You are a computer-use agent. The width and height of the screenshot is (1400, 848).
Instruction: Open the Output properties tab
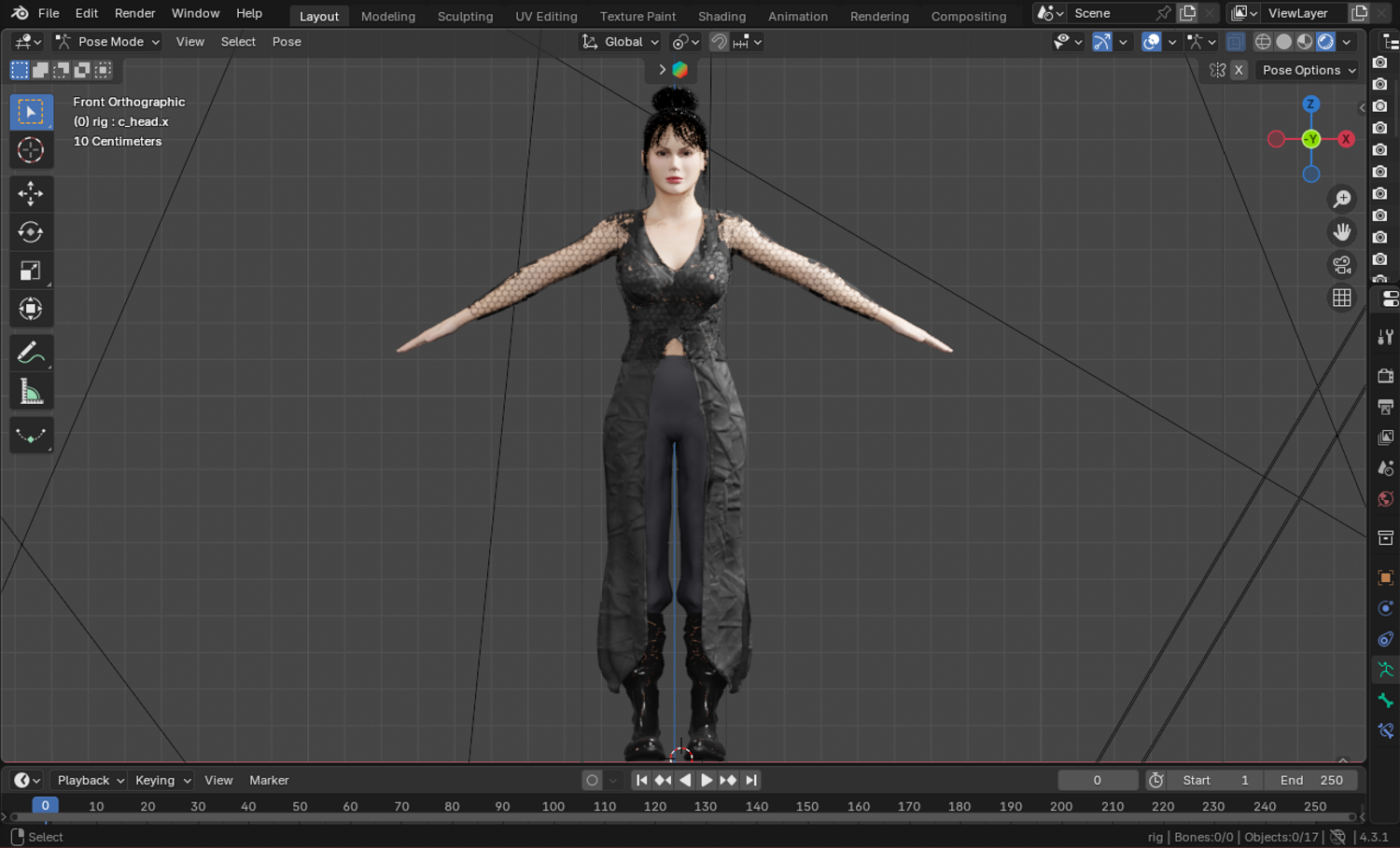(x=1386, y=406)
